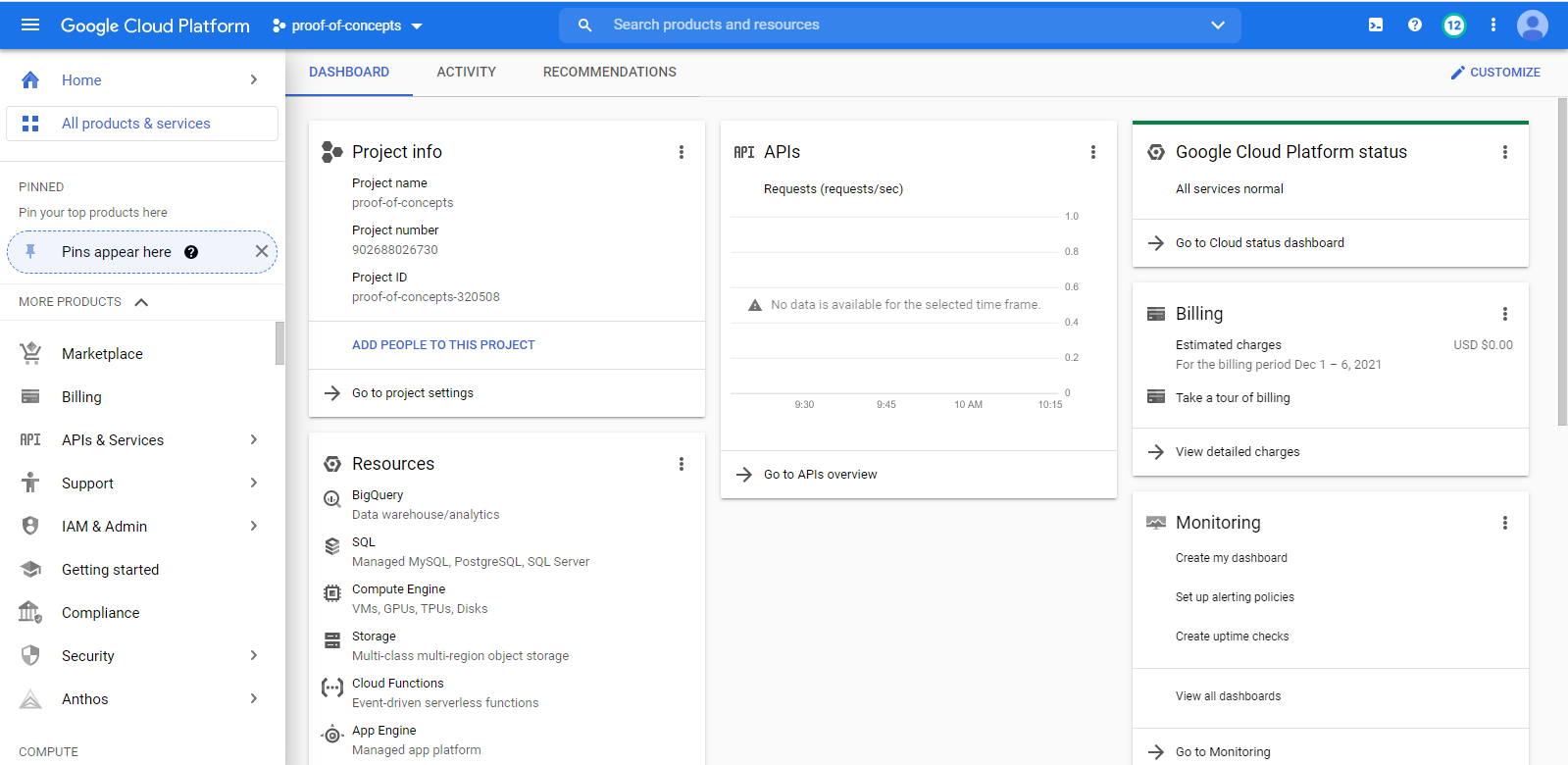Expand the Home submenu chevron

coord(254,79)
